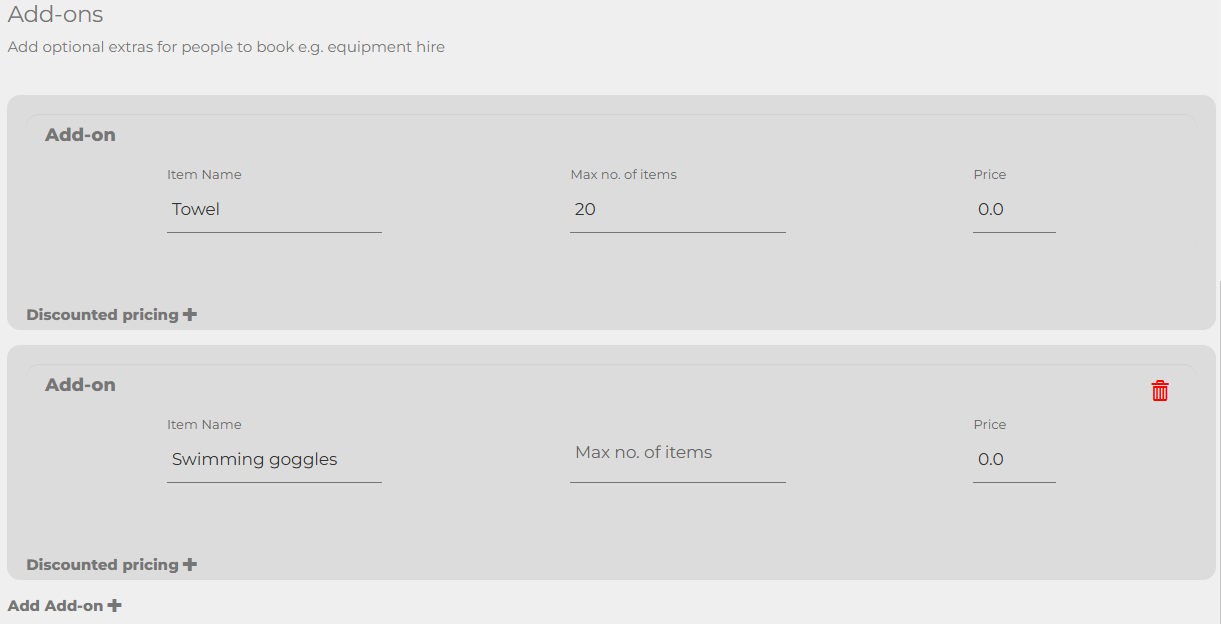Select the Add Add-on text link
Viewport: 1221px width, 624px height.
click(x=55, y=605)
